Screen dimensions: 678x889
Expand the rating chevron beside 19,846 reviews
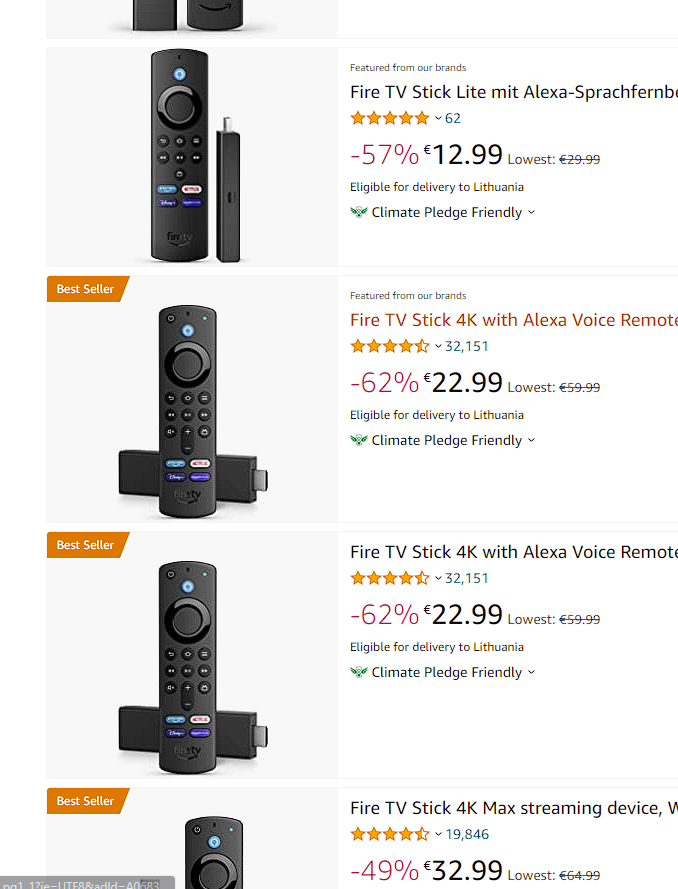click(x=438, y=834)
